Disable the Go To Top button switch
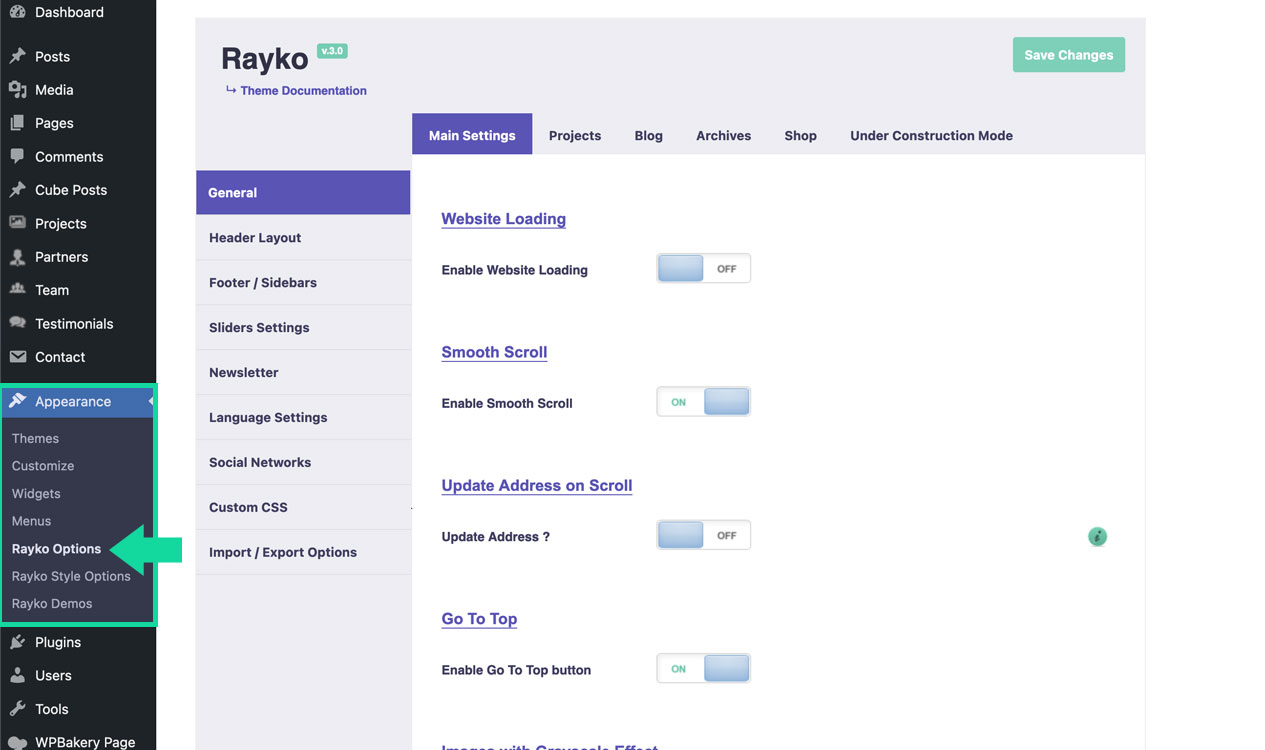Screen dimensions: 1265x750 tap(703, 669)
